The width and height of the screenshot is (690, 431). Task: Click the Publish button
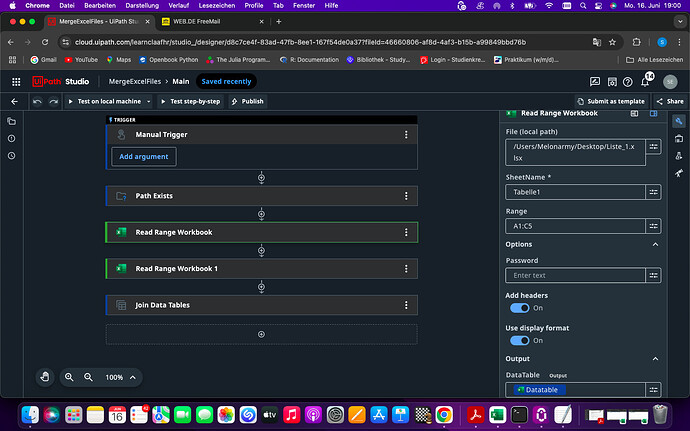pos(247,101)
